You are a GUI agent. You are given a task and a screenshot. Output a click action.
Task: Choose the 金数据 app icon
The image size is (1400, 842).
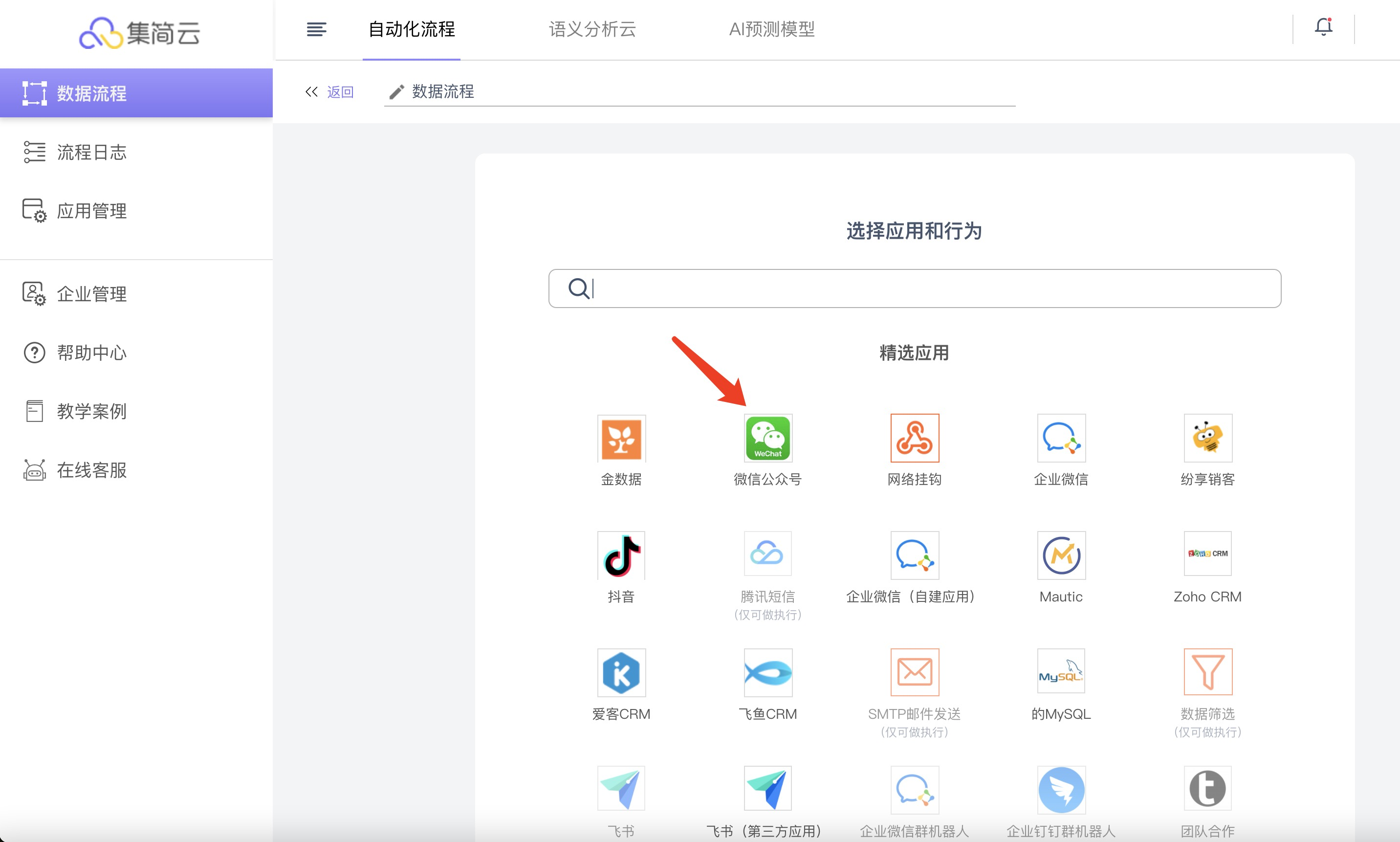(x=621, y=438)
